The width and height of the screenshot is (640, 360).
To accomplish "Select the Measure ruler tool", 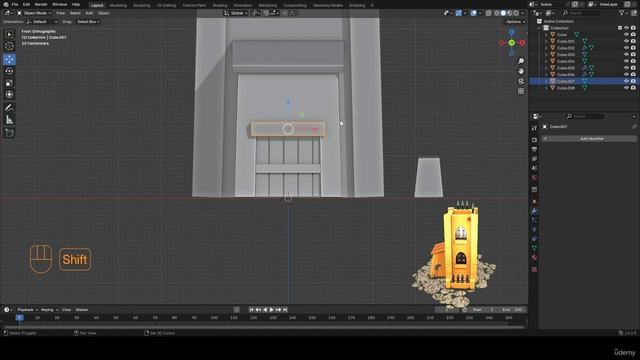I will [x=9, y=120].
